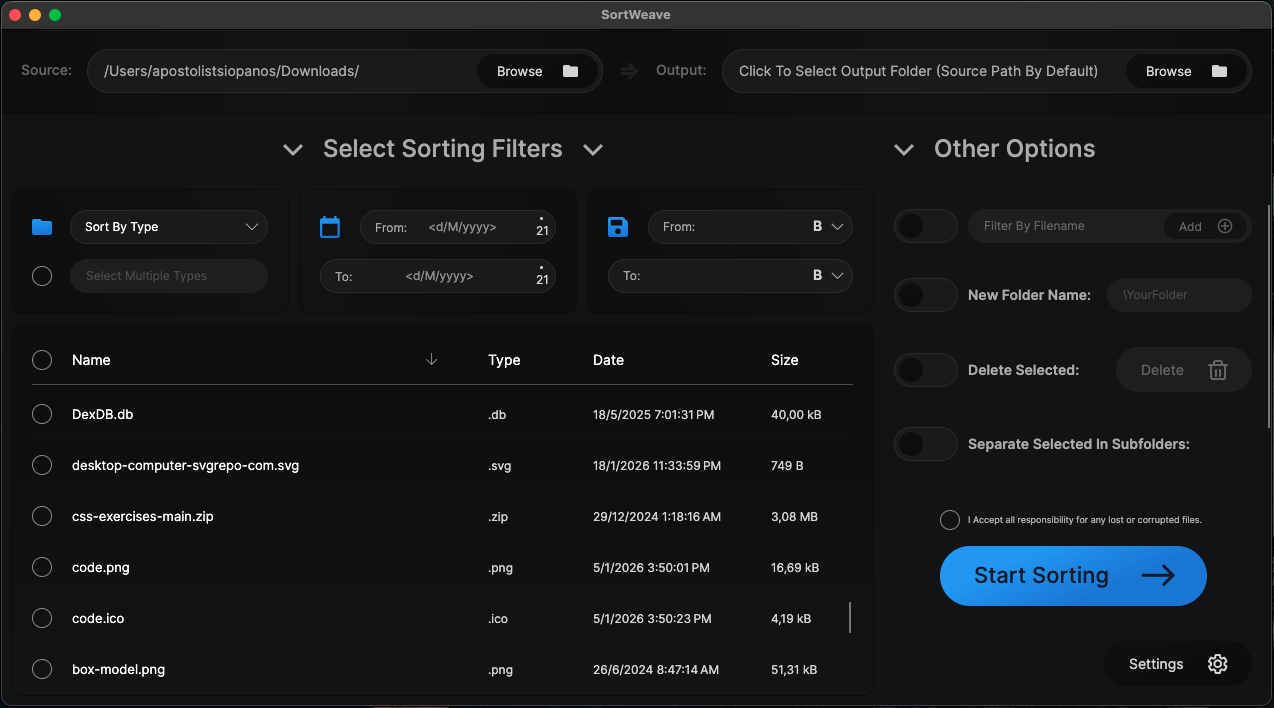Sort the file list by Date column
The image size is (1274, 708).
[x=608, y=360]
